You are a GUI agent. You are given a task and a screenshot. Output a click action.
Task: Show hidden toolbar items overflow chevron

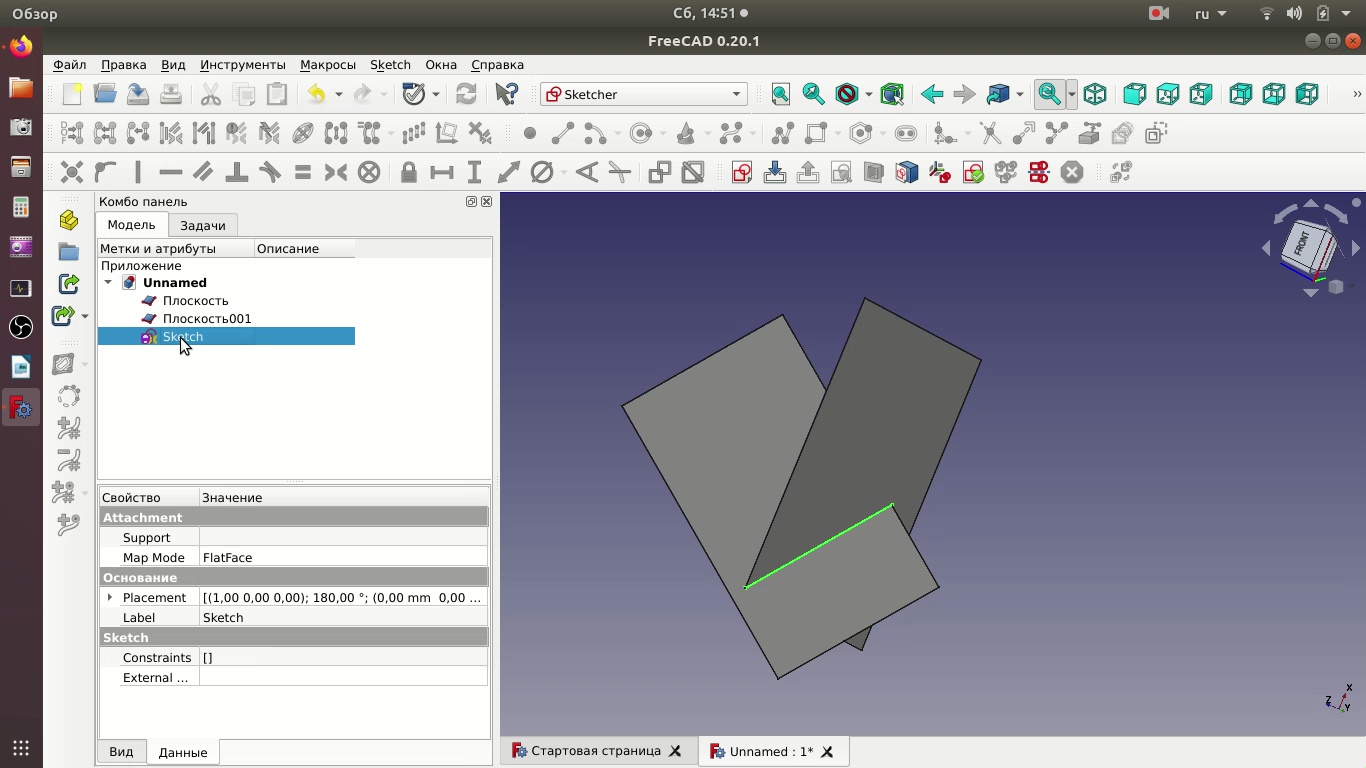pos(1356,94)
